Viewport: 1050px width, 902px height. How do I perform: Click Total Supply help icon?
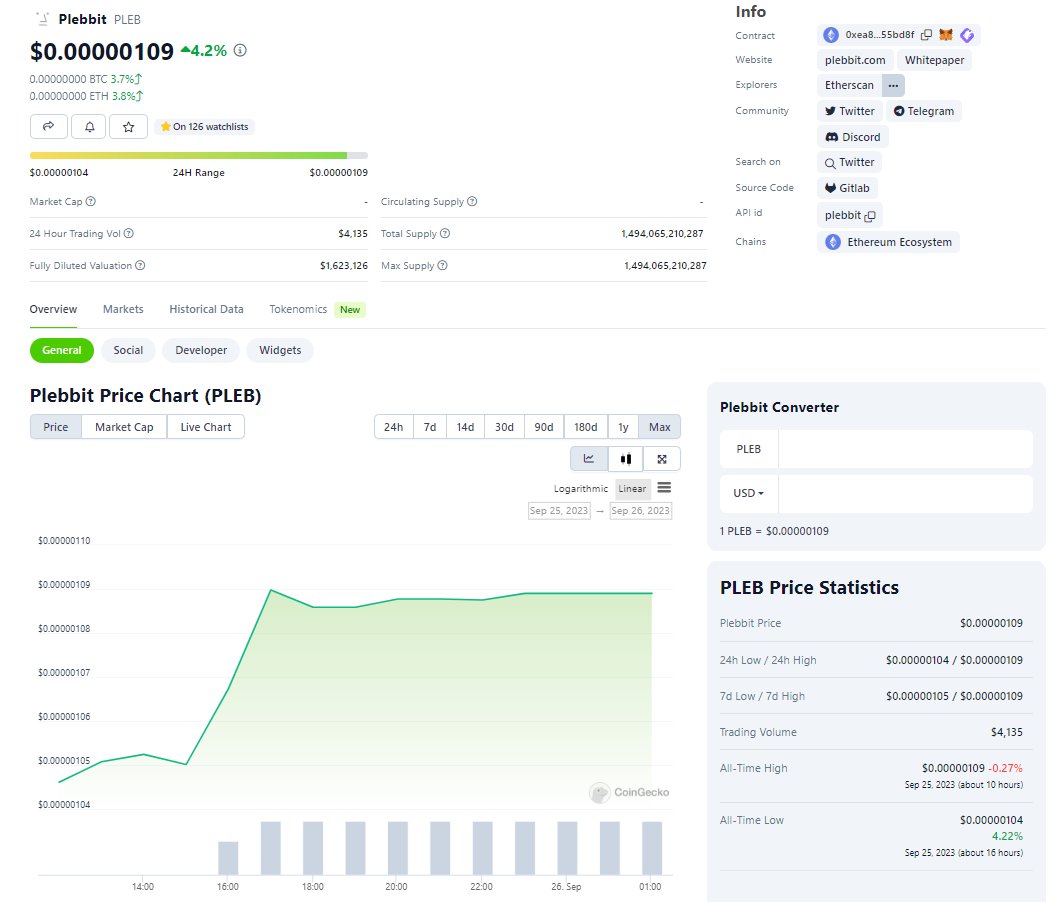pyautogui.click(x=445, y=233)
